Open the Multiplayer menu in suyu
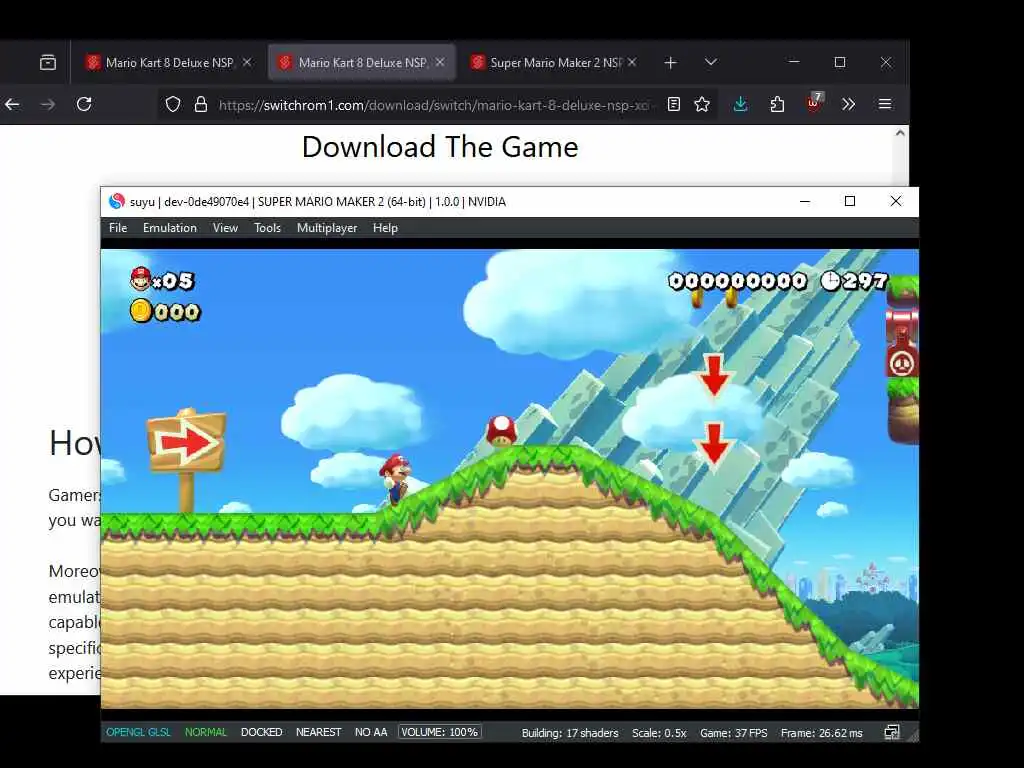 (x=327, y=228)
